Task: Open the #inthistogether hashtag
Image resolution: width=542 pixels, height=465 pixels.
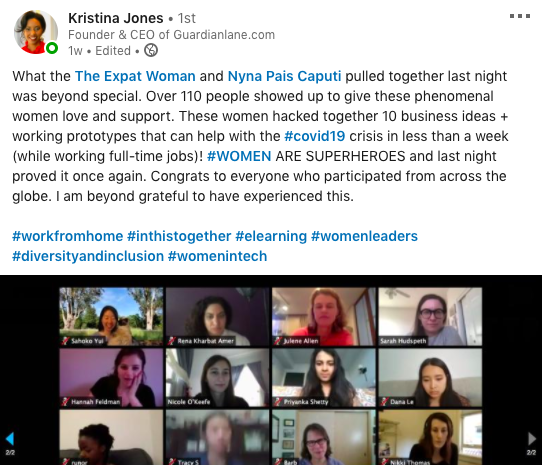Action: 179,236
